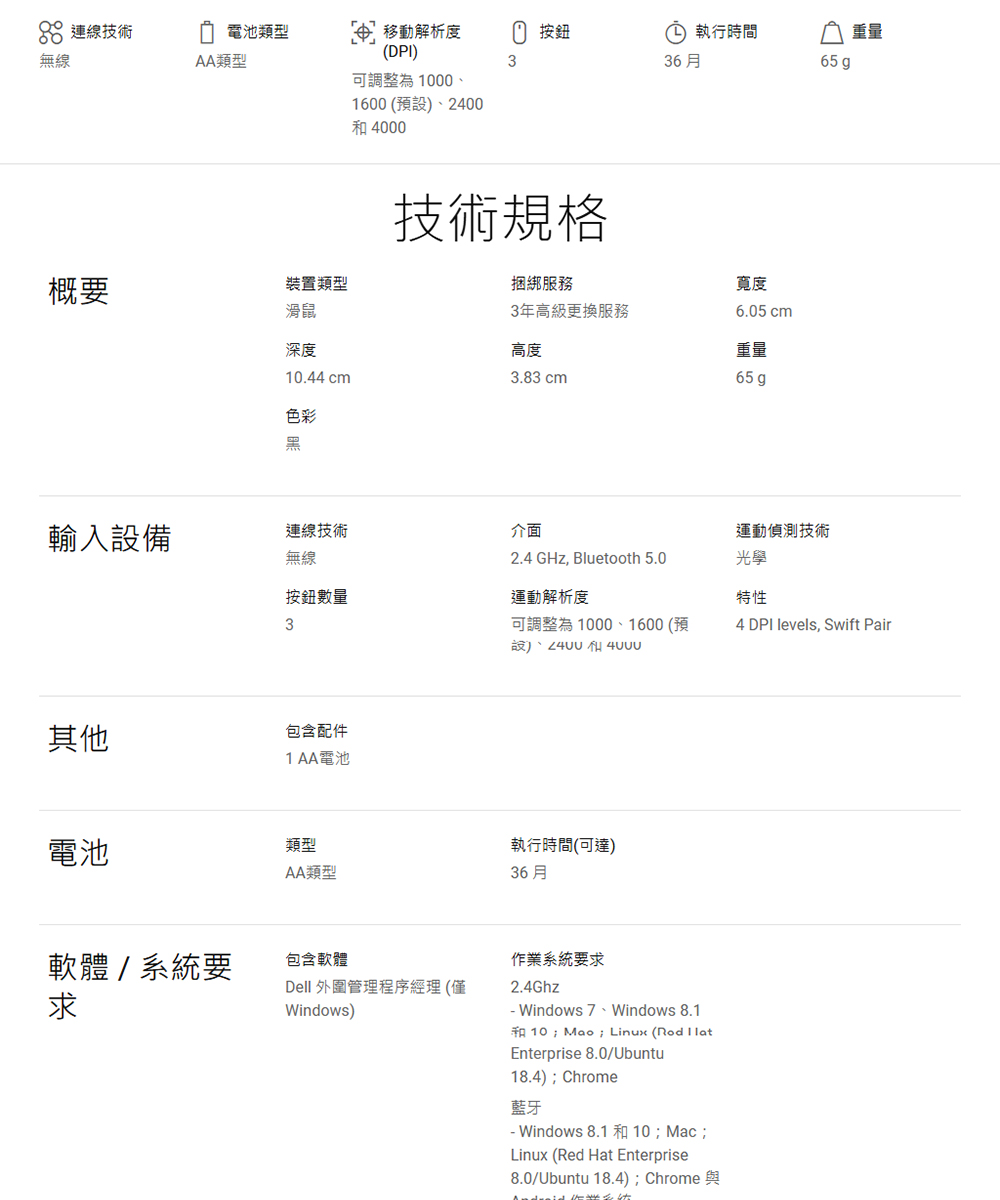Viewport: 1000px width, 1200px height.
Task: Click the 連線技術 connectivity icon
Action: pos(51,33)
